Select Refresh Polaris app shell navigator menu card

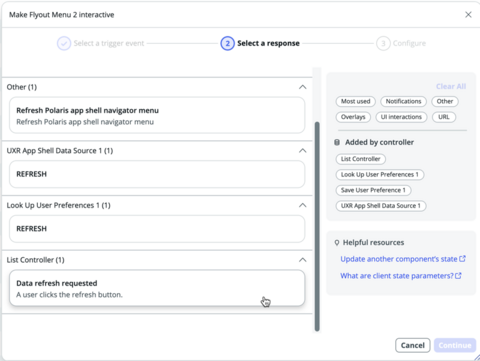157,115
